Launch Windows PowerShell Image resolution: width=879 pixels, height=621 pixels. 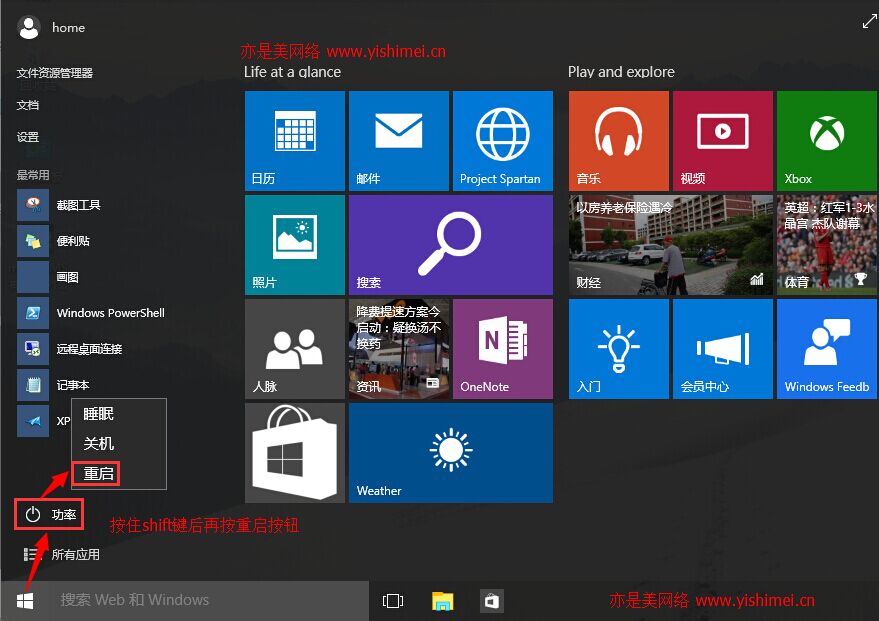click(x=91, y=313)
